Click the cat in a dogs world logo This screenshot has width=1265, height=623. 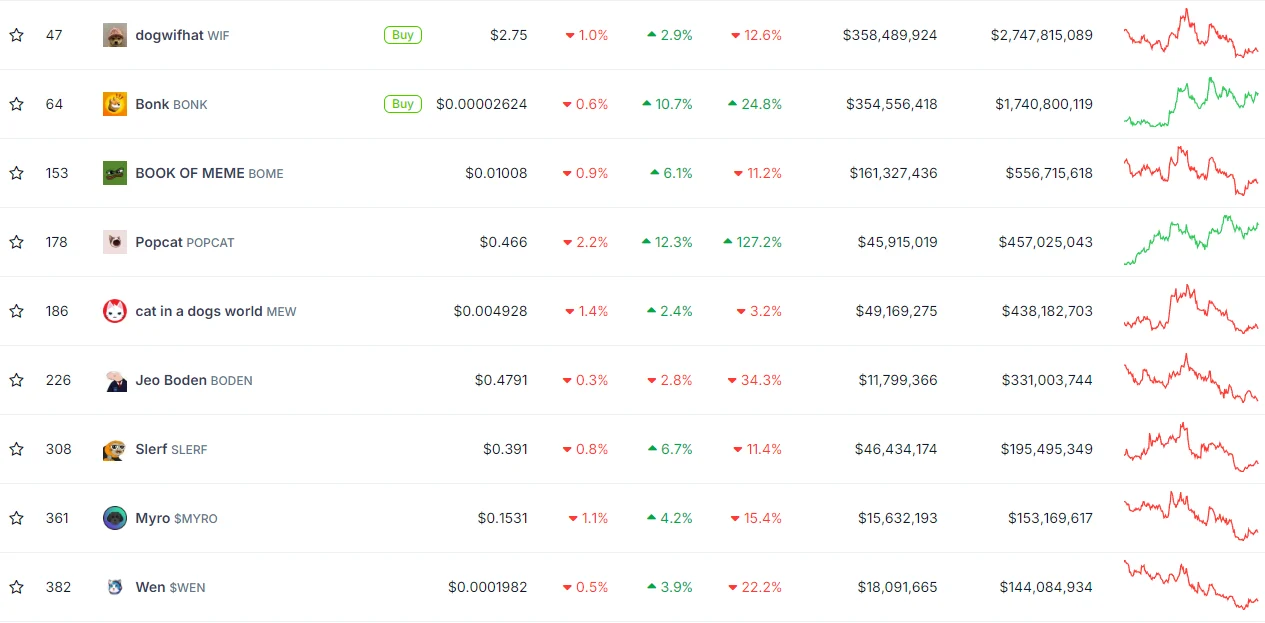[115, 311]
